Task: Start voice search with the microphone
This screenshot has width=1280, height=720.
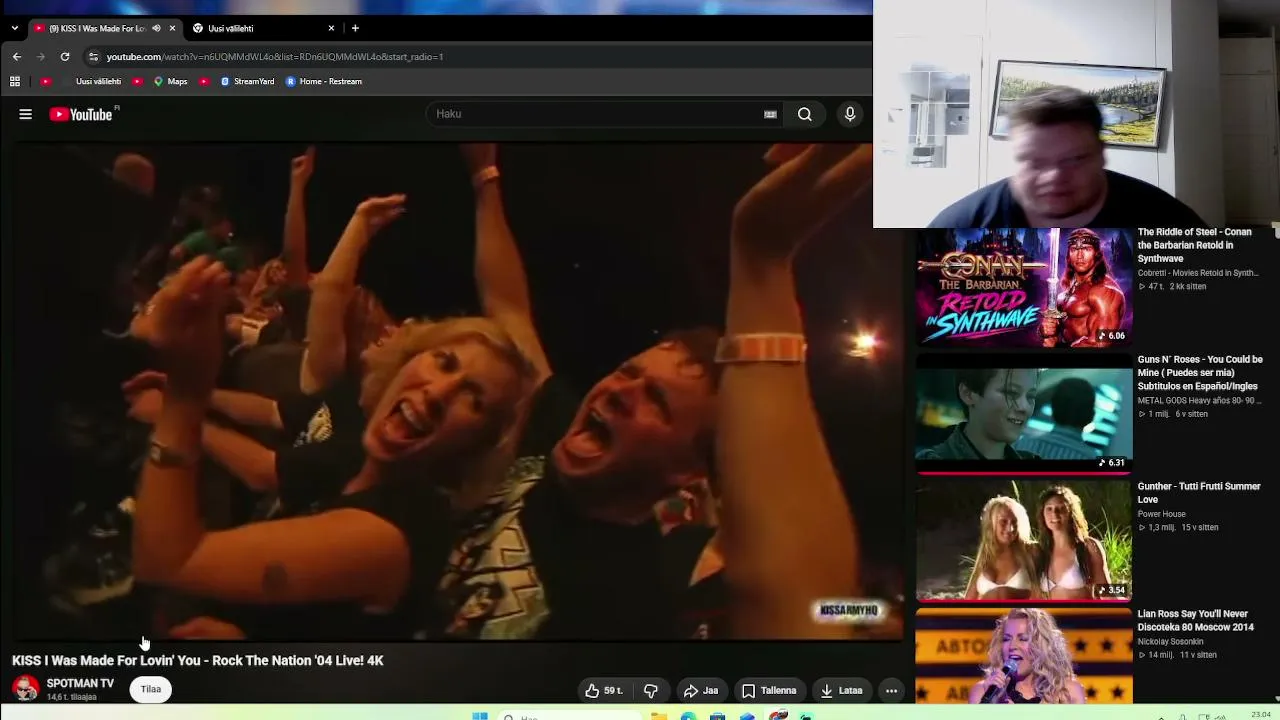Action: 850,114
